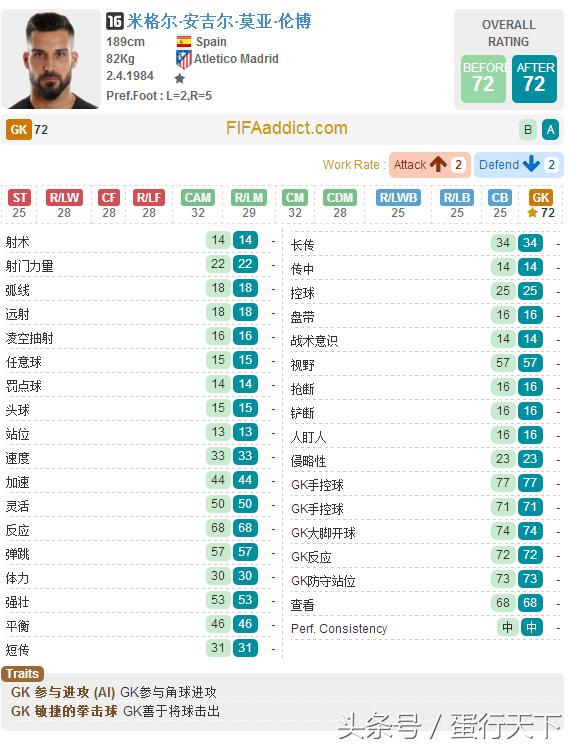The image size is (579, 750).
Task: Click the Attack work rate up arrow
Action: 438,165
